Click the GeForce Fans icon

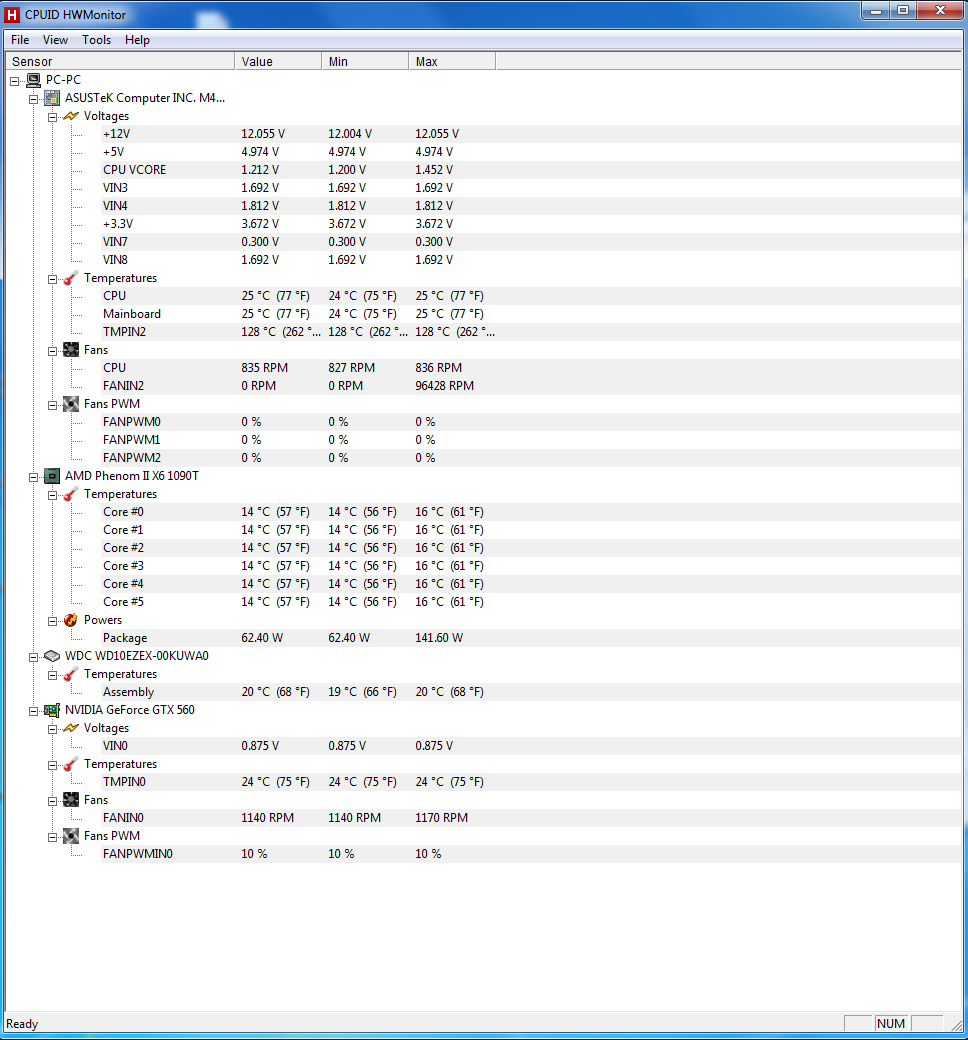pos(71,801)
